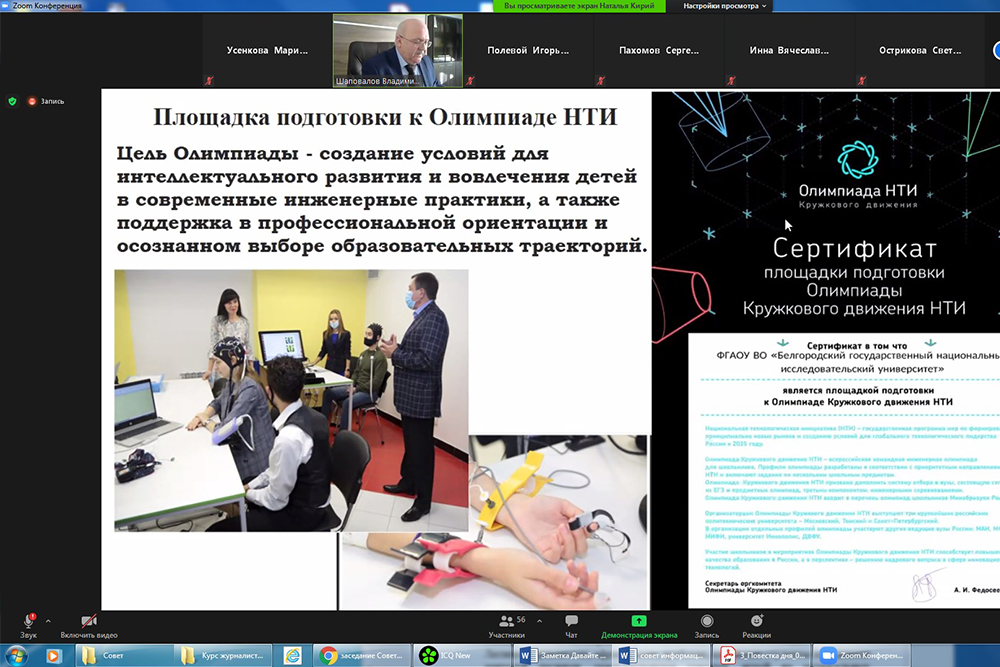The image size is (1000, 667).
Task: Click the green encryption shield icon
Action: 12,101
